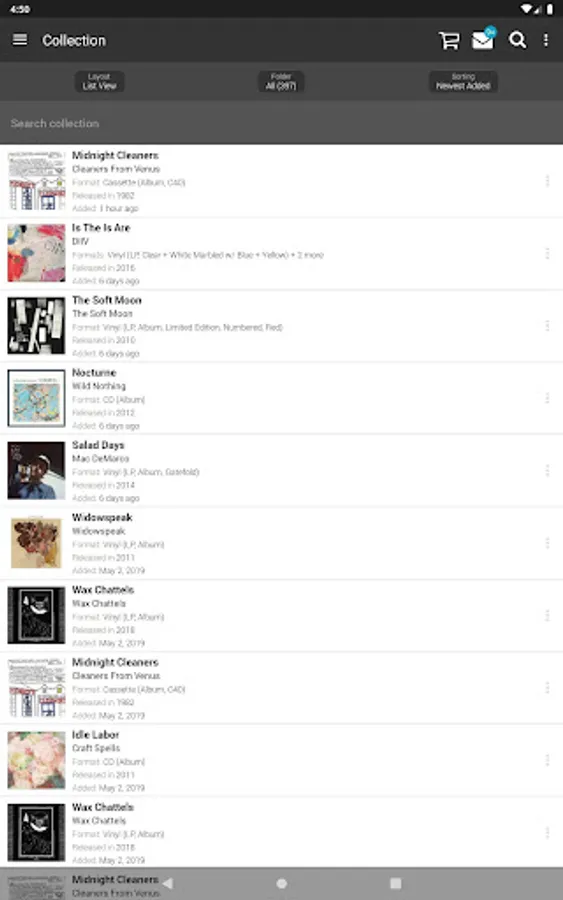Viewport: 563px width, 900px height.
Task: Tap the Android back navigation button
Action: 168,884
